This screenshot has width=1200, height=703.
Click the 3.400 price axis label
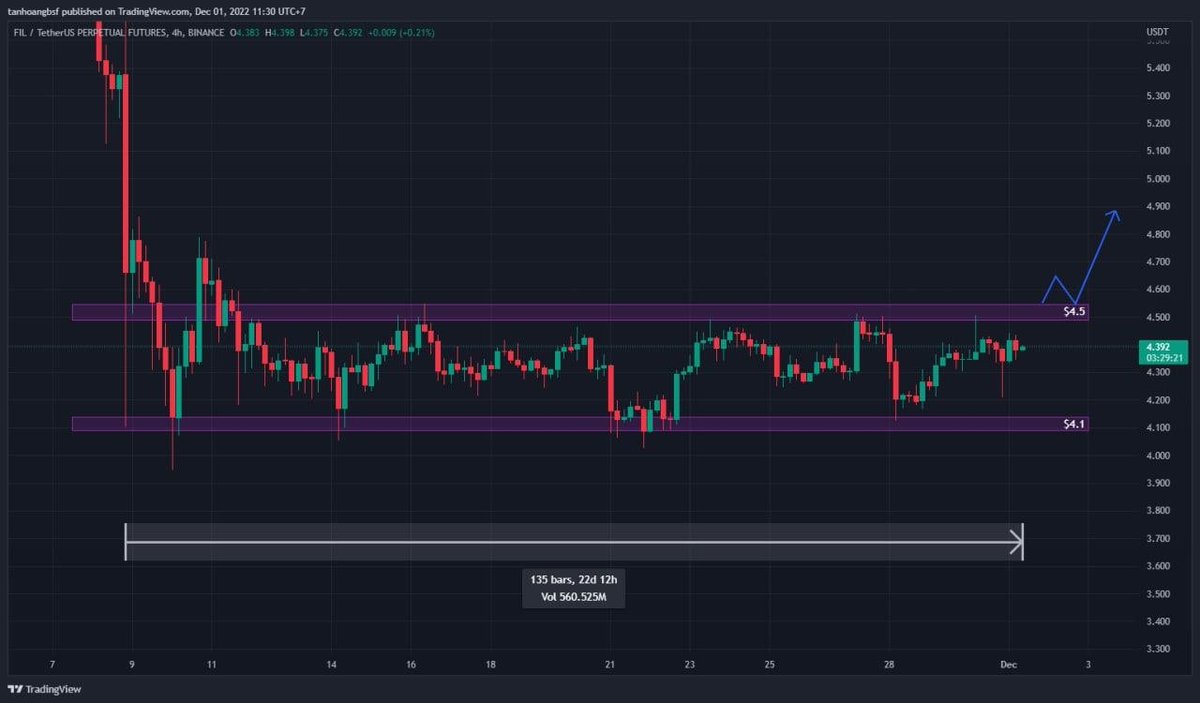tap(1158, 622)
